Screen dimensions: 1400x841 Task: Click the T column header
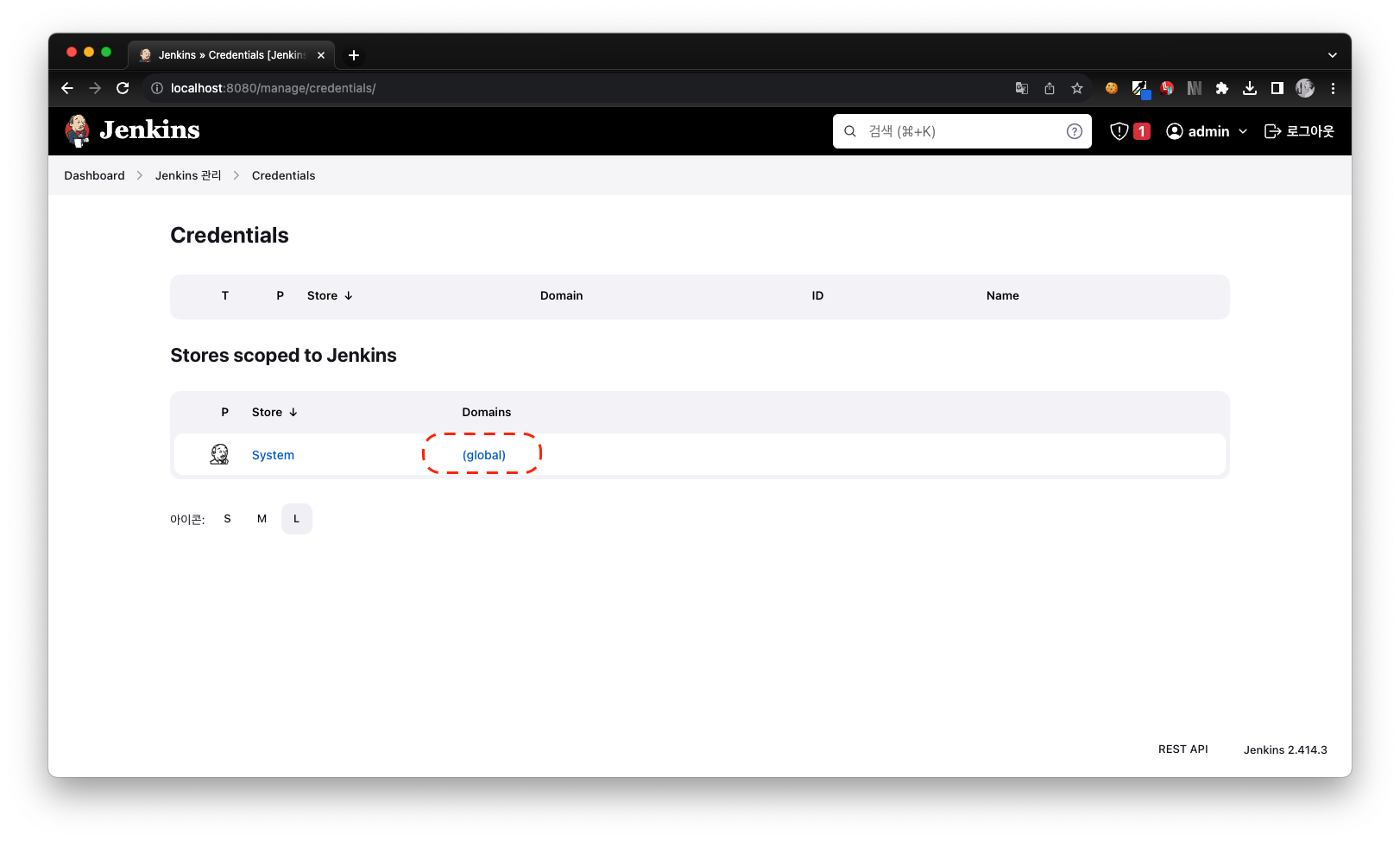point(225,295)
